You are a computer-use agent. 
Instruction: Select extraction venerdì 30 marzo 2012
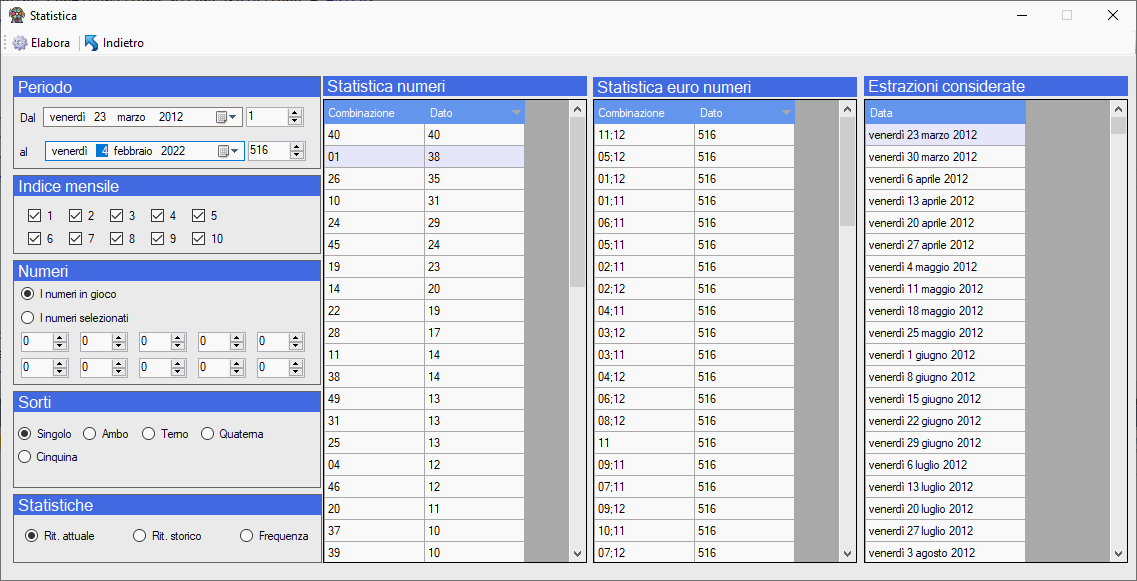(x=946, y=157)
